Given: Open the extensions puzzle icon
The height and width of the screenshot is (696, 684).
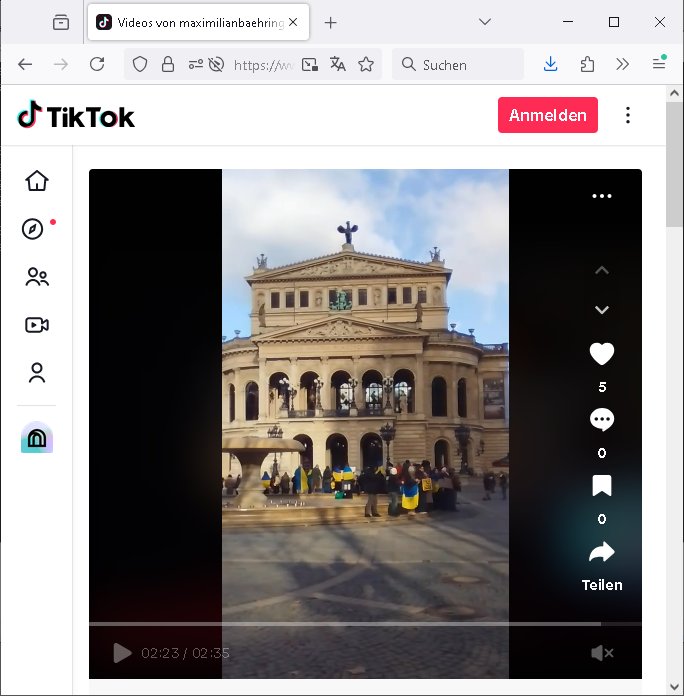Looking at the screenshot, I should [x=587, y=64].
